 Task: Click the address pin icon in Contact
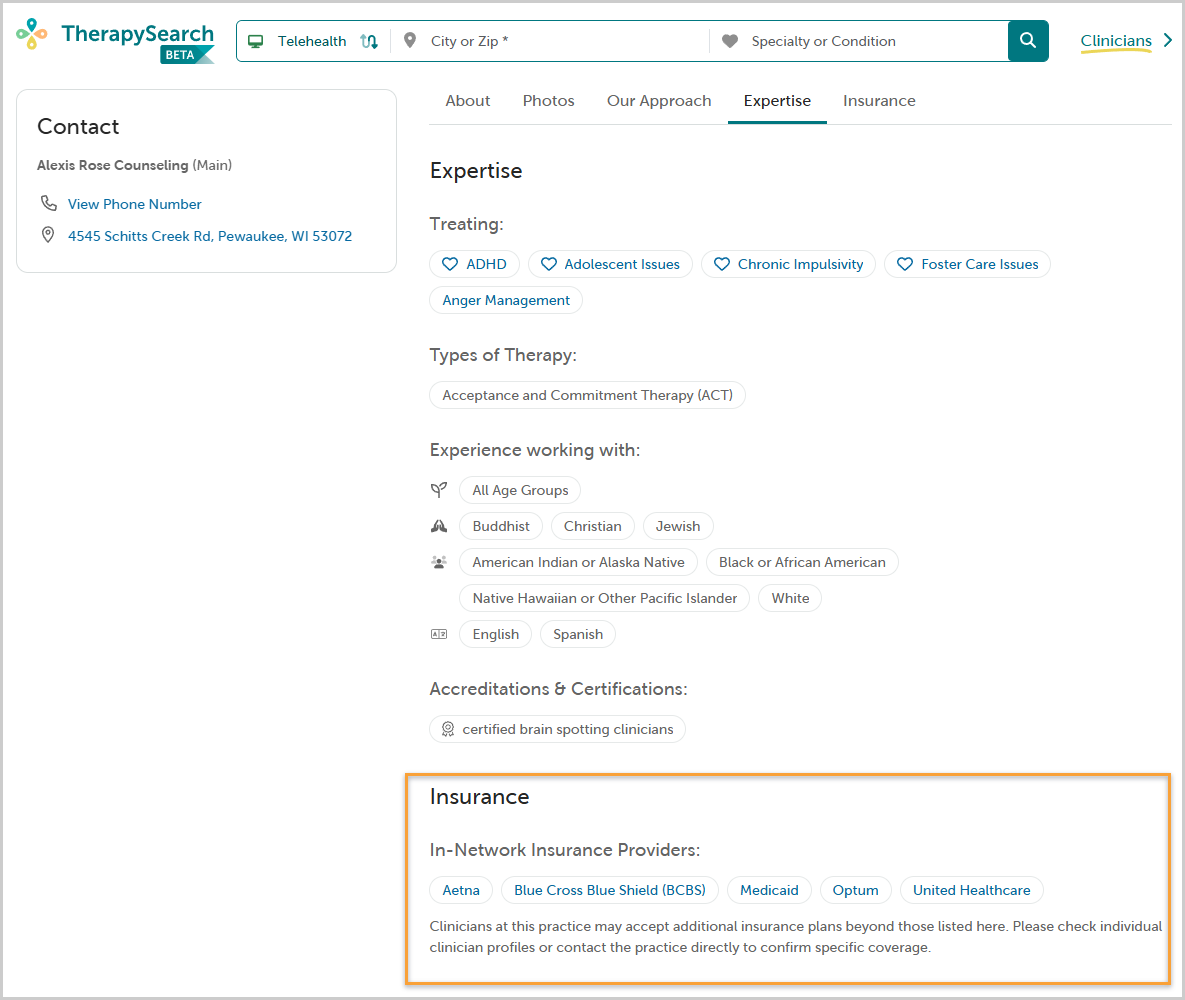coord(48,235)
